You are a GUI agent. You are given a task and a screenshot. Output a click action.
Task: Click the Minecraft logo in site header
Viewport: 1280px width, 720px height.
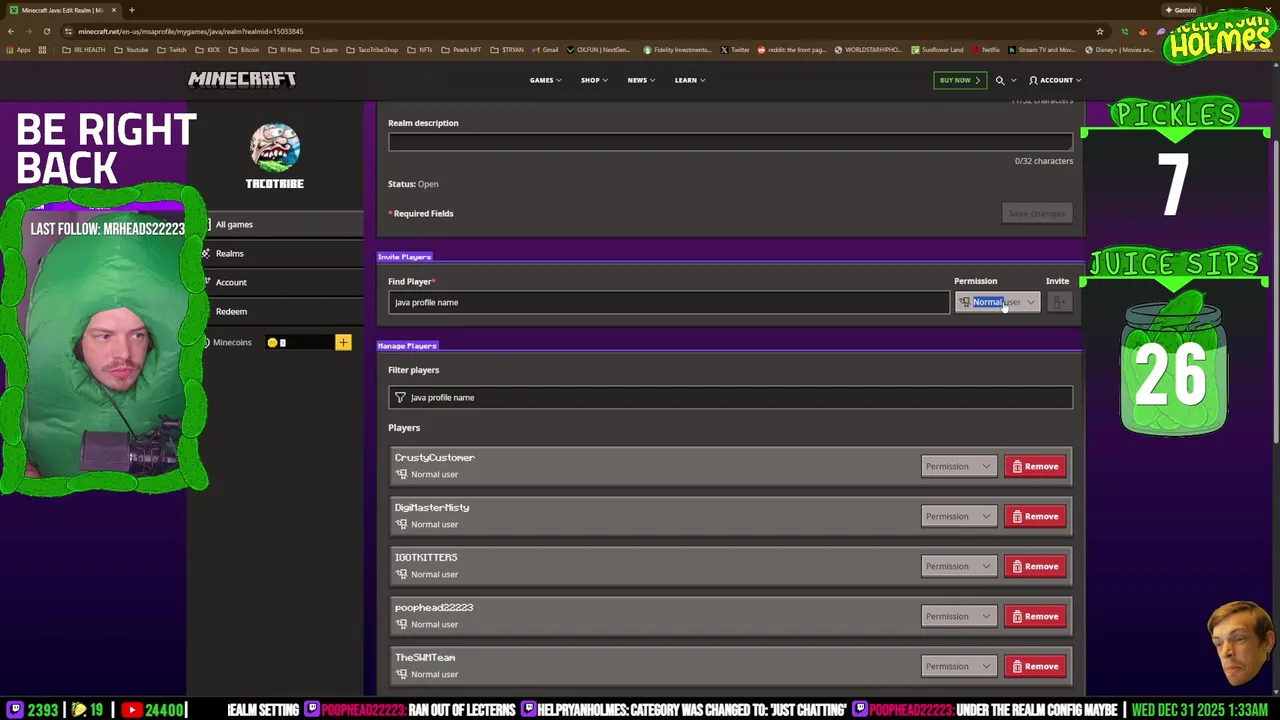(x=242, y=79)
